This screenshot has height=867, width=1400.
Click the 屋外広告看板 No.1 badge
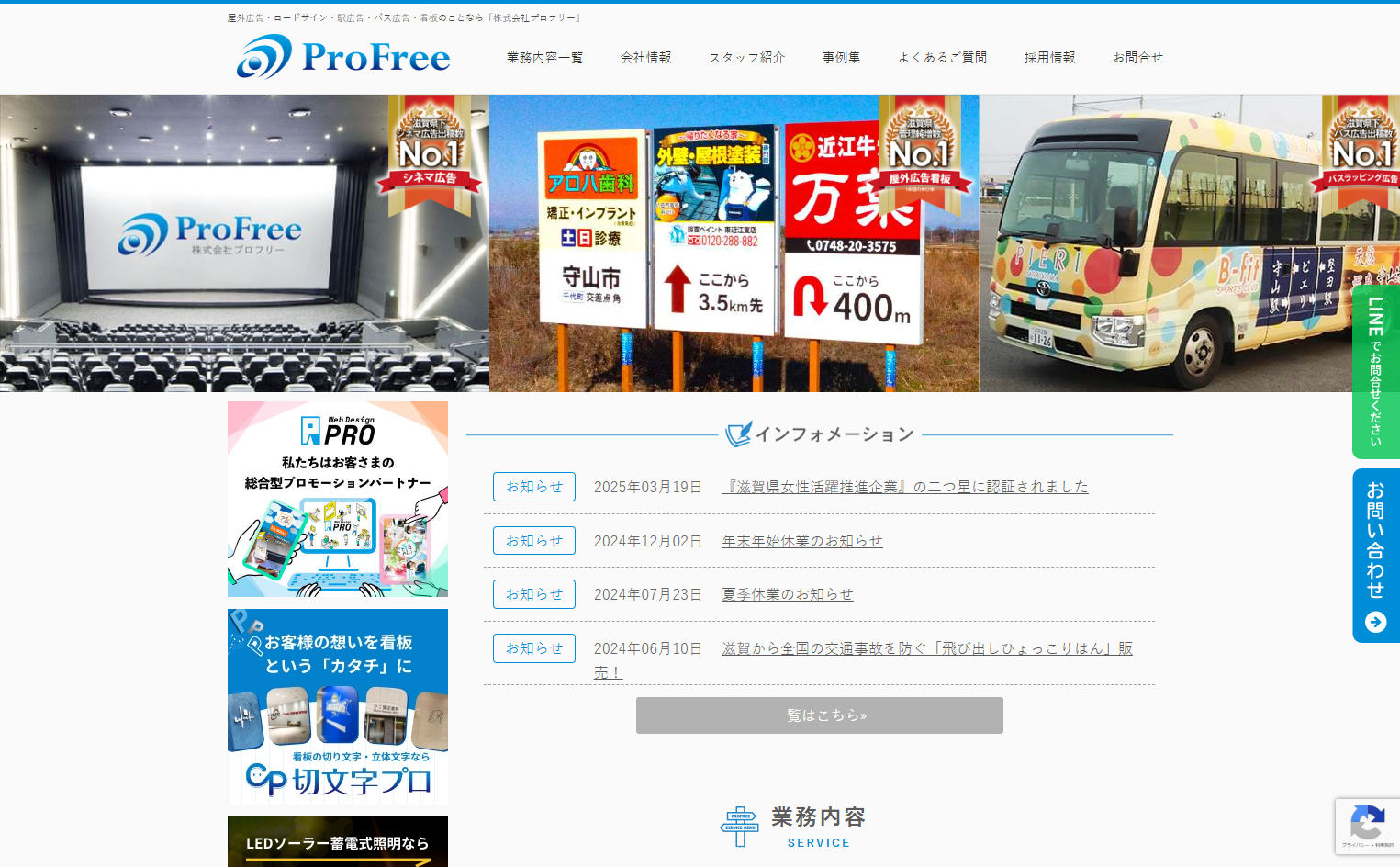920,156
